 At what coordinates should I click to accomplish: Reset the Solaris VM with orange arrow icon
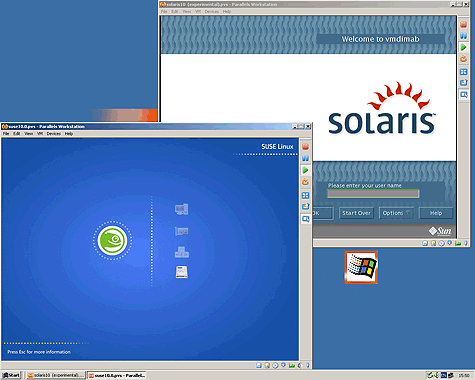(463, 59)
